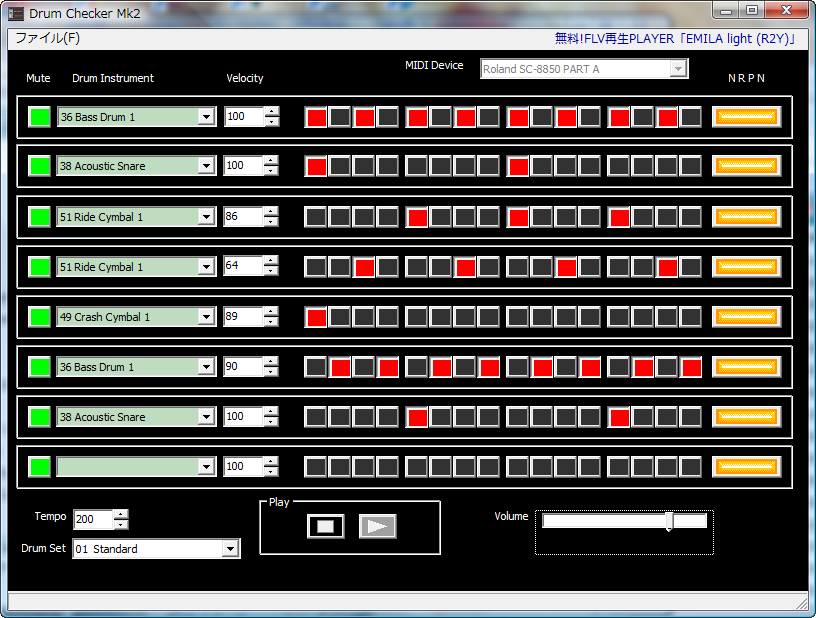This screenshot has height=618, width=816.
Task: Click the velocity field on Crash Cymbal row
Action: pyautogui.click(x=243, y=316)
